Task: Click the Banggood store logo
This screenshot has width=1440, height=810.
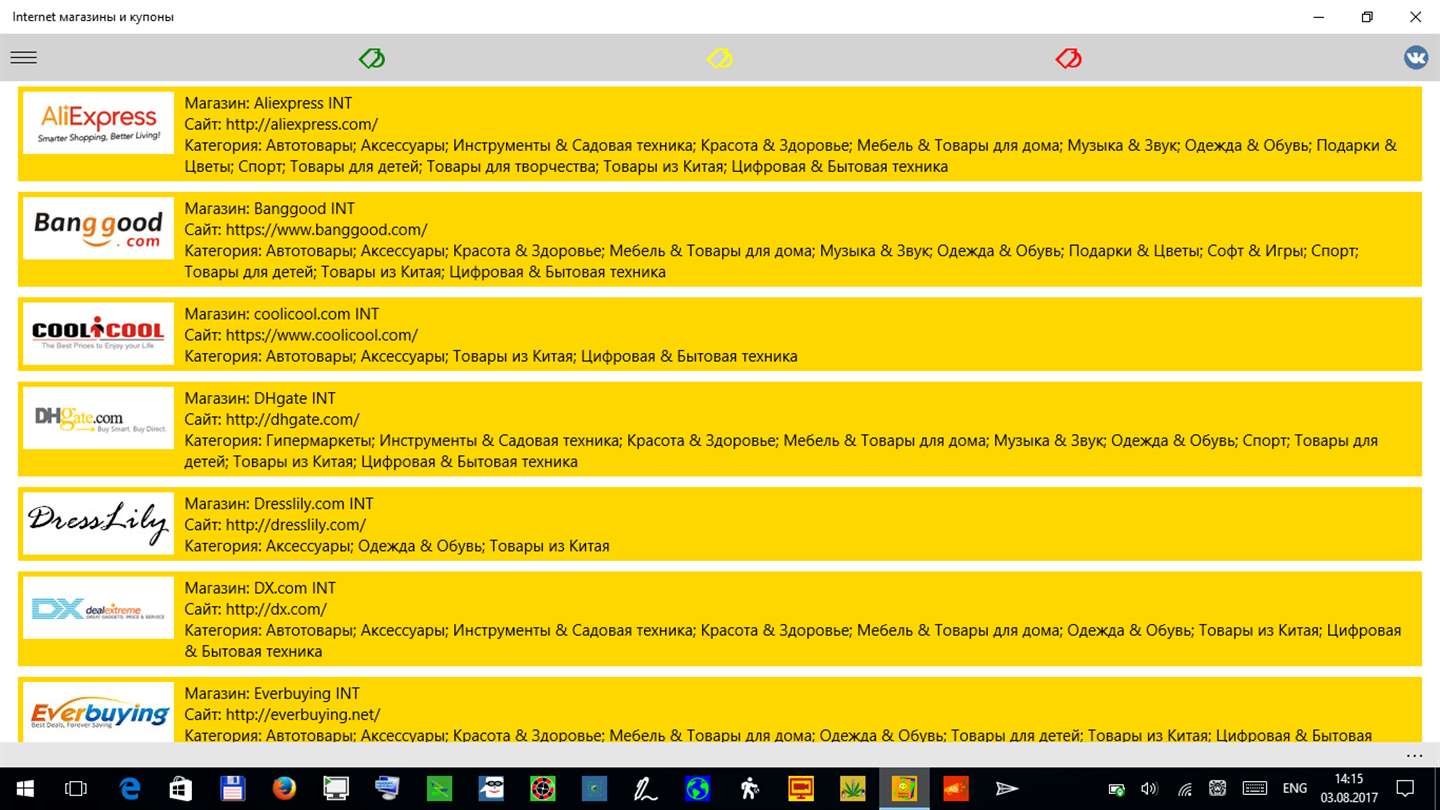Action: (99, 228)
